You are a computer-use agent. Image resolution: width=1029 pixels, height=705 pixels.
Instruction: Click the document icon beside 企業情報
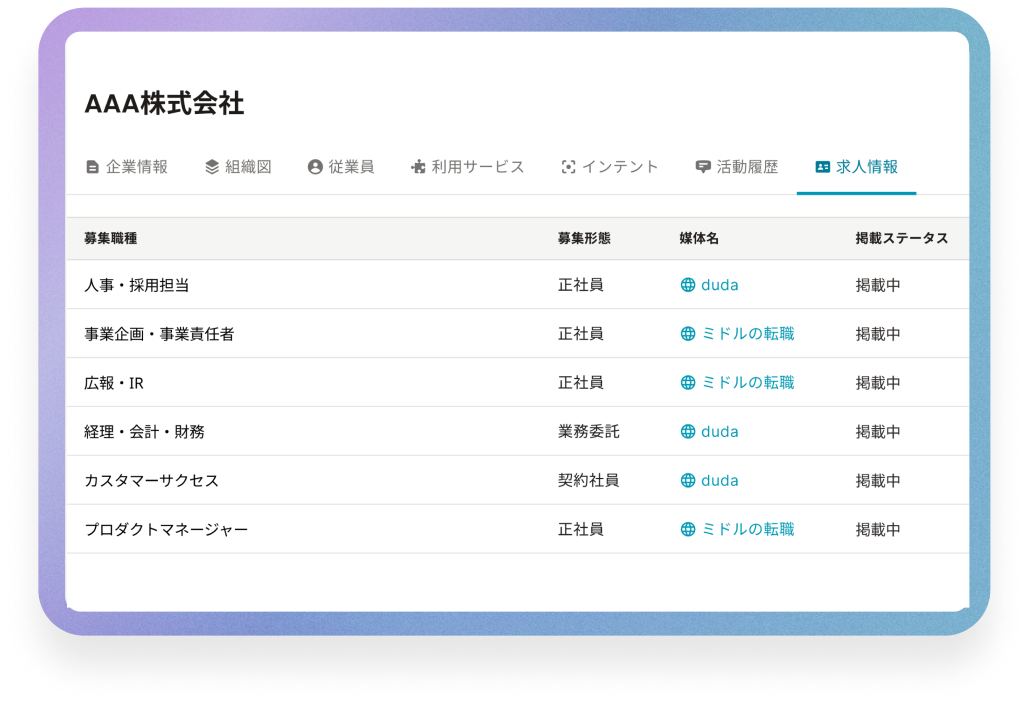click(93, 167)
